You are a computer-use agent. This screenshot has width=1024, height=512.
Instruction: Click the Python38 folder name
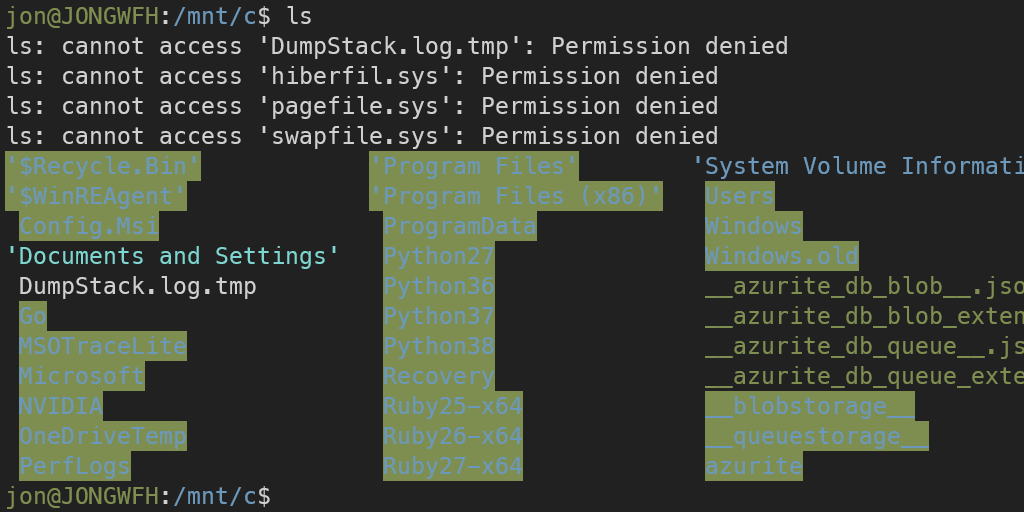tap(439, 346)
